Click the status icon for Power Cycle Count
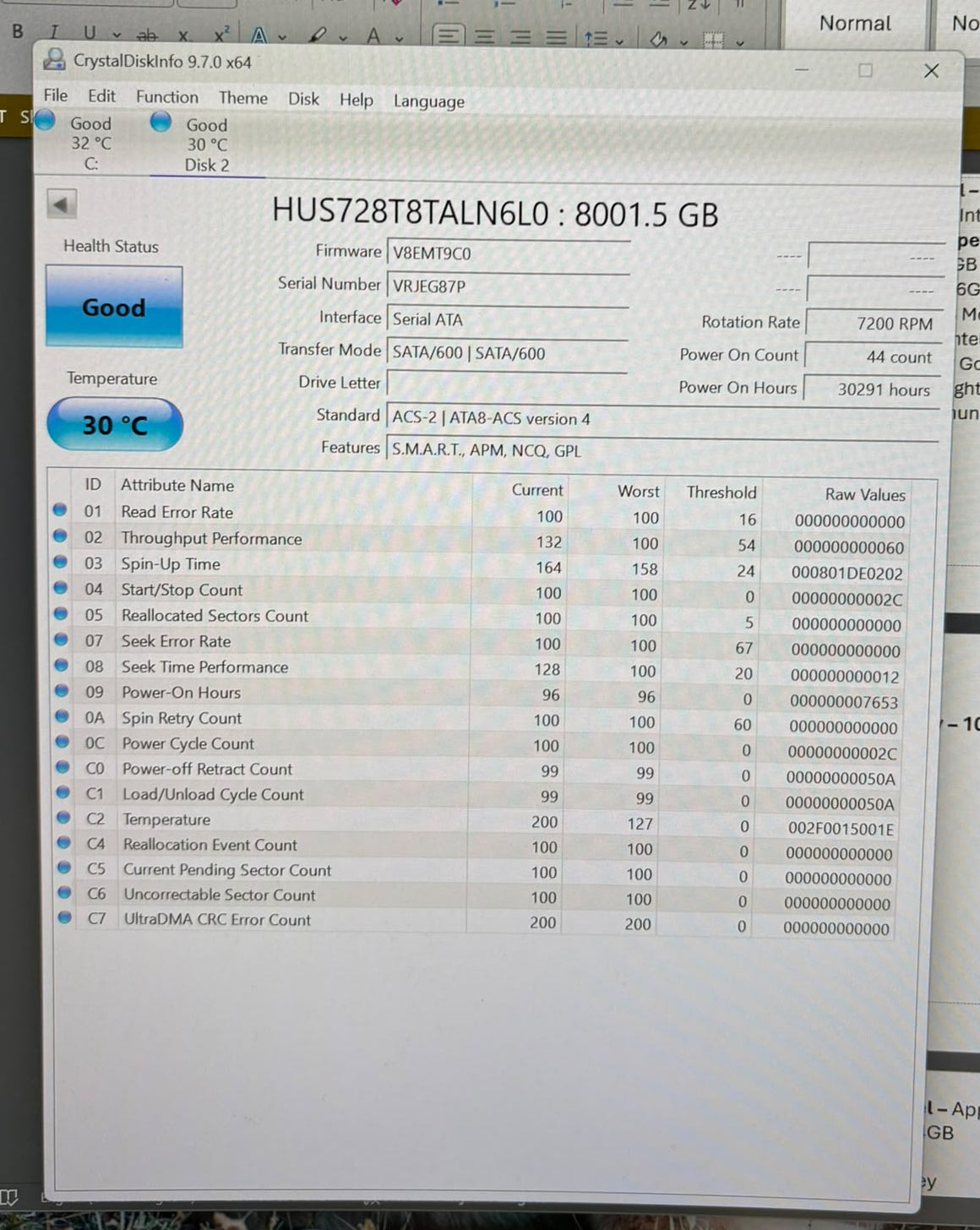The width and height of the screenshot is (980, 1230). (63, 742)
